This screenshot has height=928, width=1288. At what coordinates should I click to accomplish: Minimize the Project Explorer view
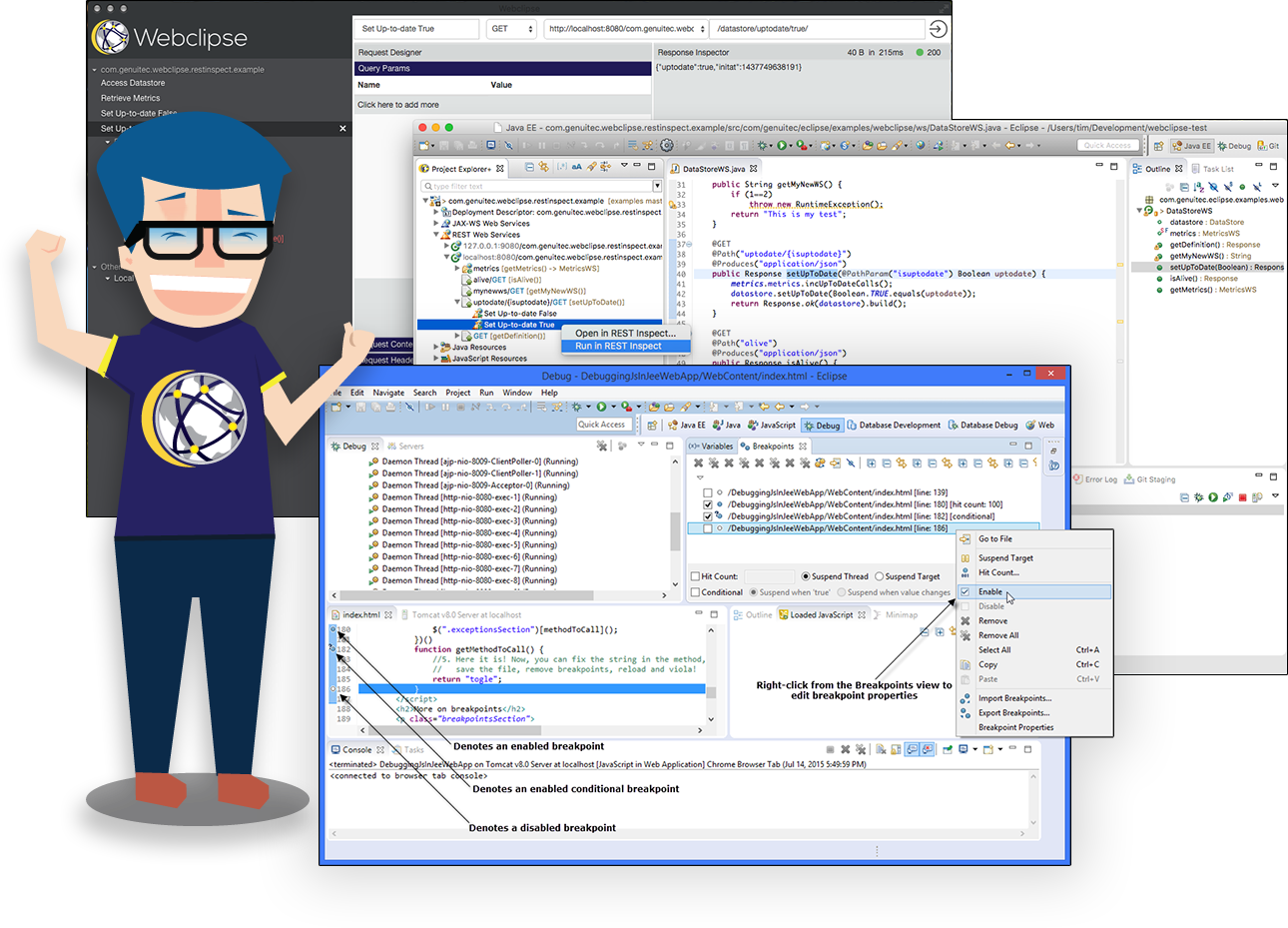(638, 167)
